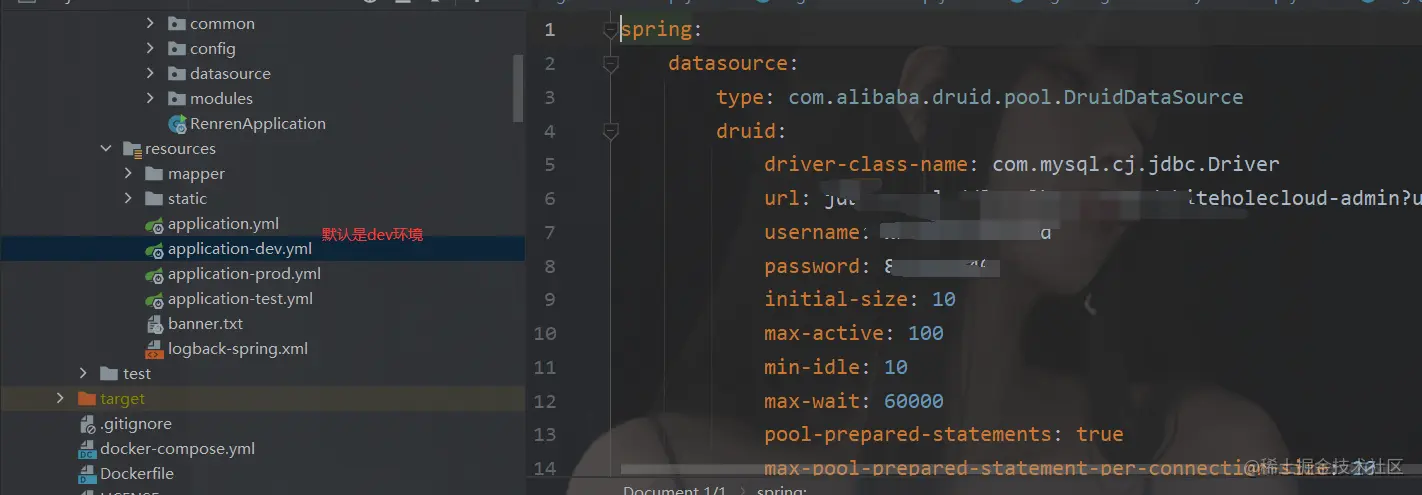
Task: Click the logback-spring.xml file icon
Action: coord(154,349)
